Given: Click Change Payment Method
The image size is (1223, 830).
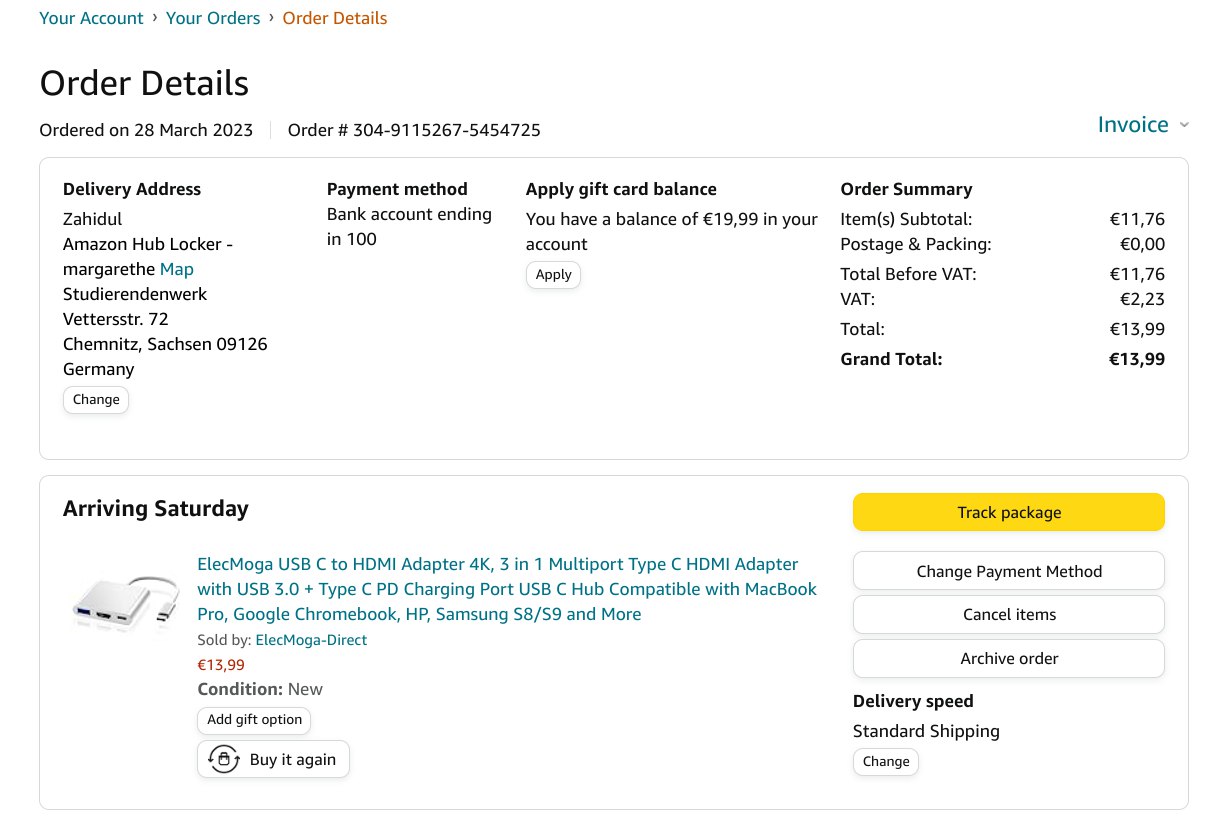Looking at the screenshot, I should (1008, 571).
